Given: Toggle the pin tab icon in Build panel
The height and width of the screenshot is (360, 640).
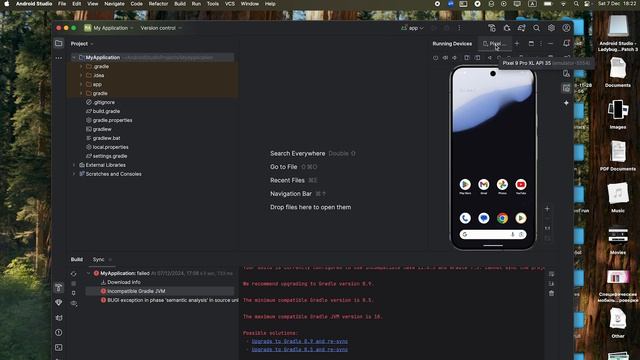Looking at the screenshot, I should [73, 293].
